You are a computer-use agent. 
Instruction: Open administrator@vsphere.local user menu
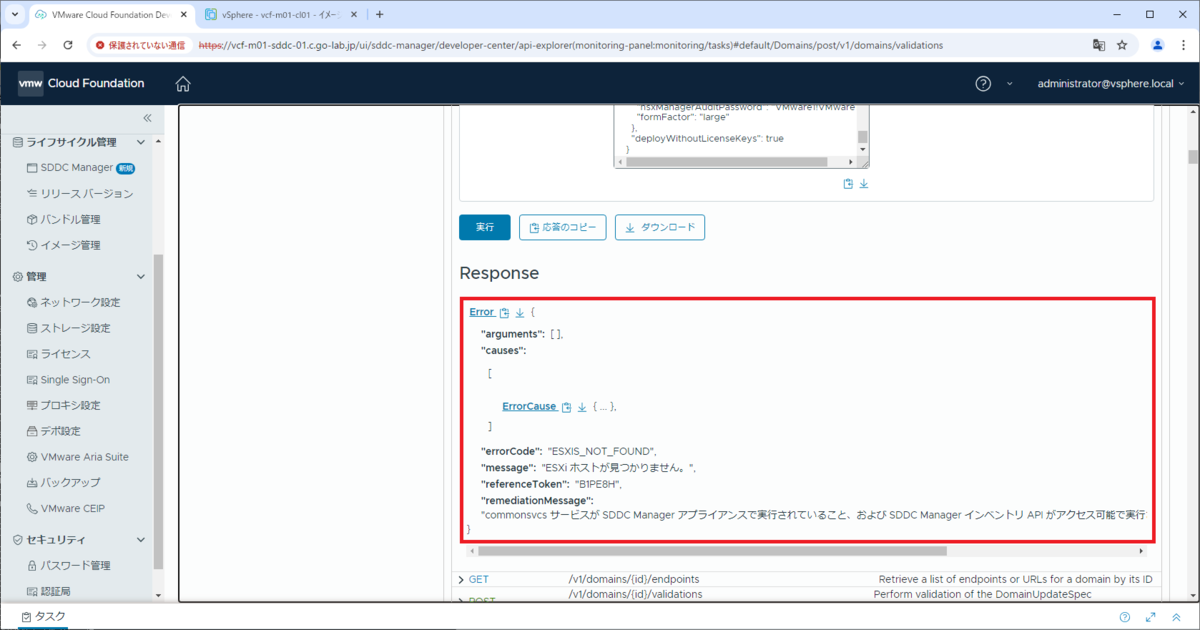(1110, 84)
